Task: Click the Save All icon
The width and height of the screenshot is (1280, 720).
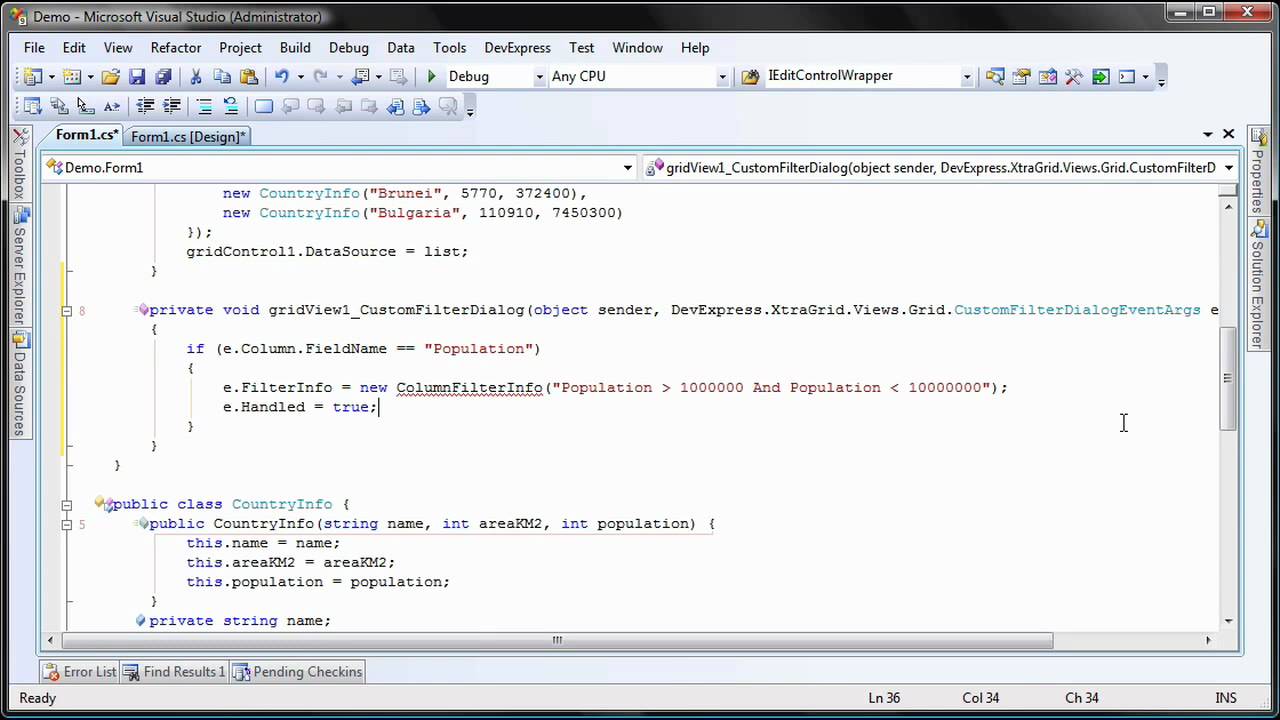Action: 163,76
